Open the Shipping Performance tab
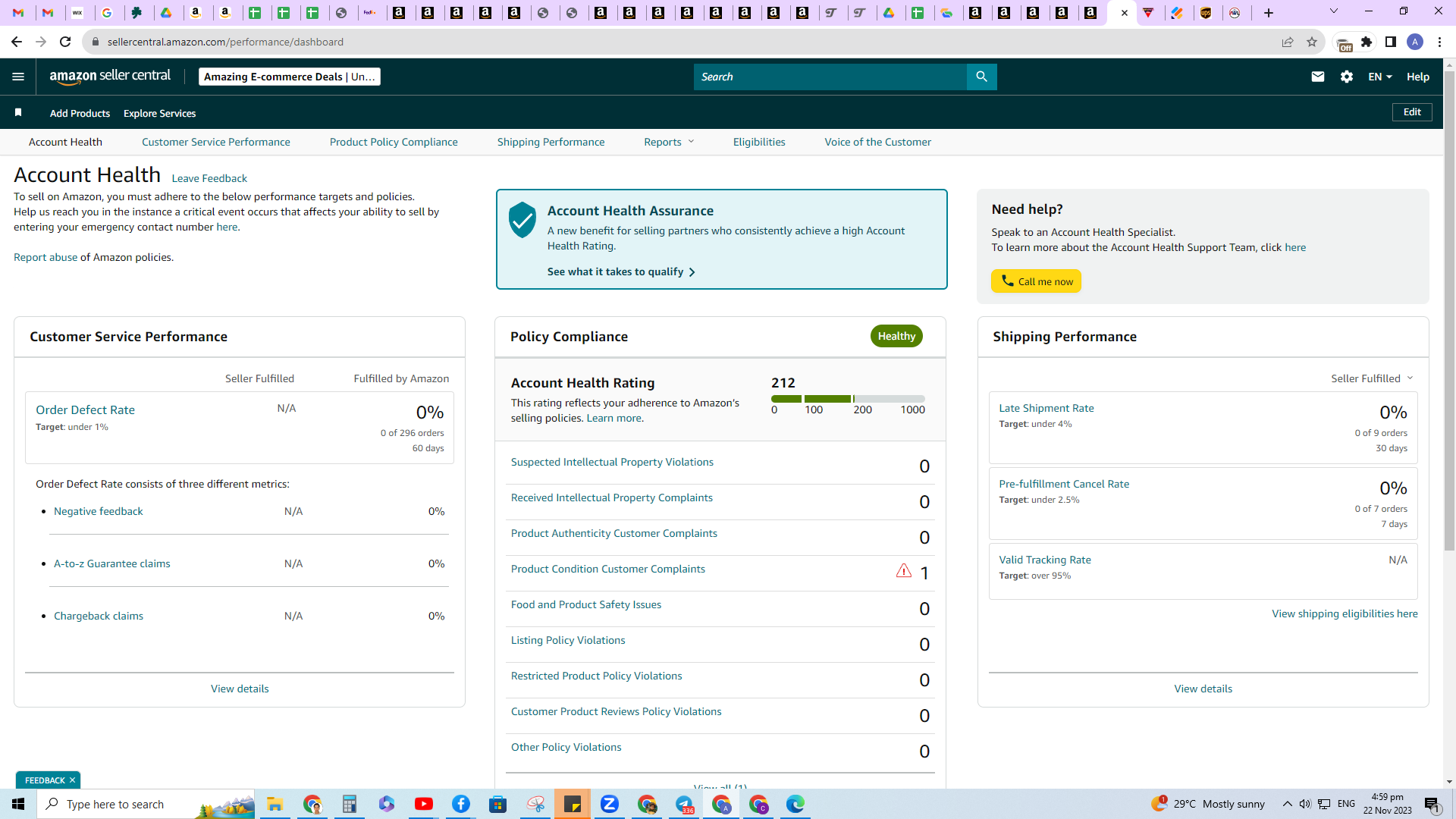The image size is (1456, 819). (551, 142)
